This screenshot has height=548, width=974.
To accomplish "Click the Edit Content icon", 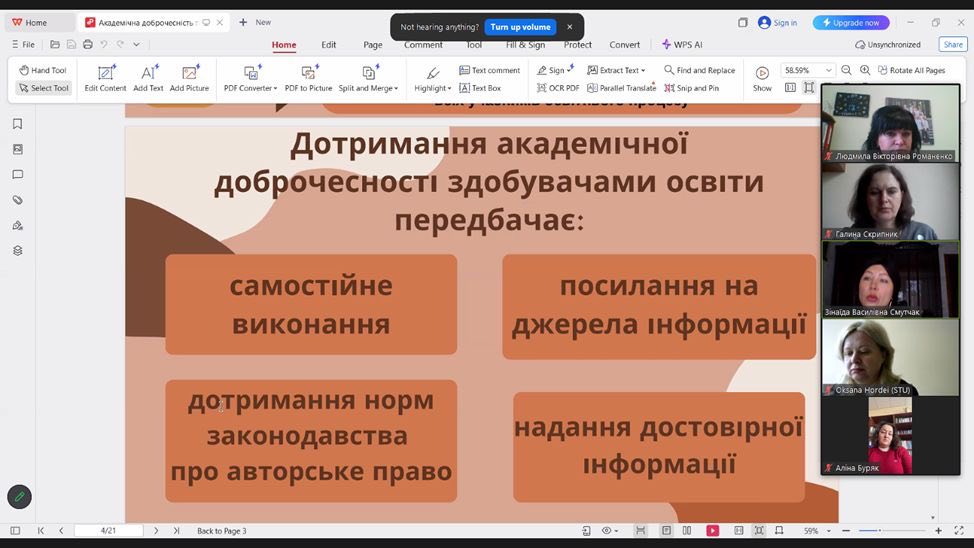I will (x=106, y=73).
